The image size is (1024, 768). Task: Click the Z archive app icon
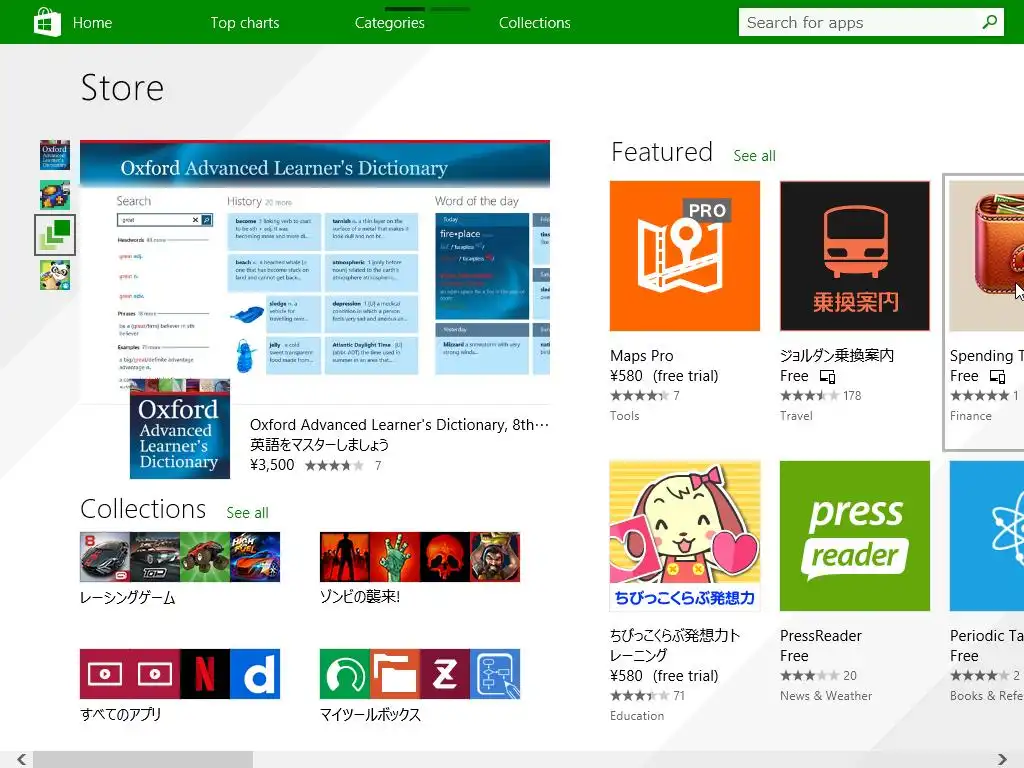pos(445,674)
